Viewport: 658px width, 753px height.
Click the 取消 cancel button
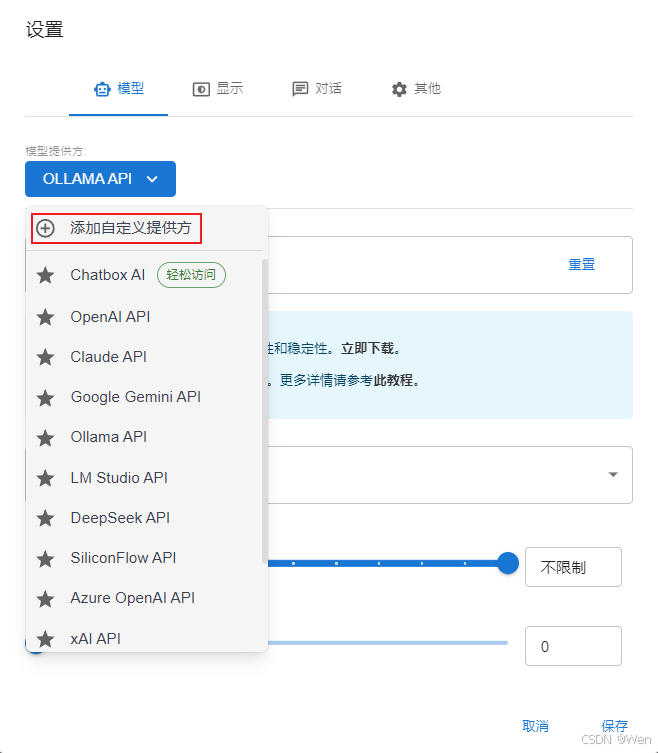click(536, 726)
